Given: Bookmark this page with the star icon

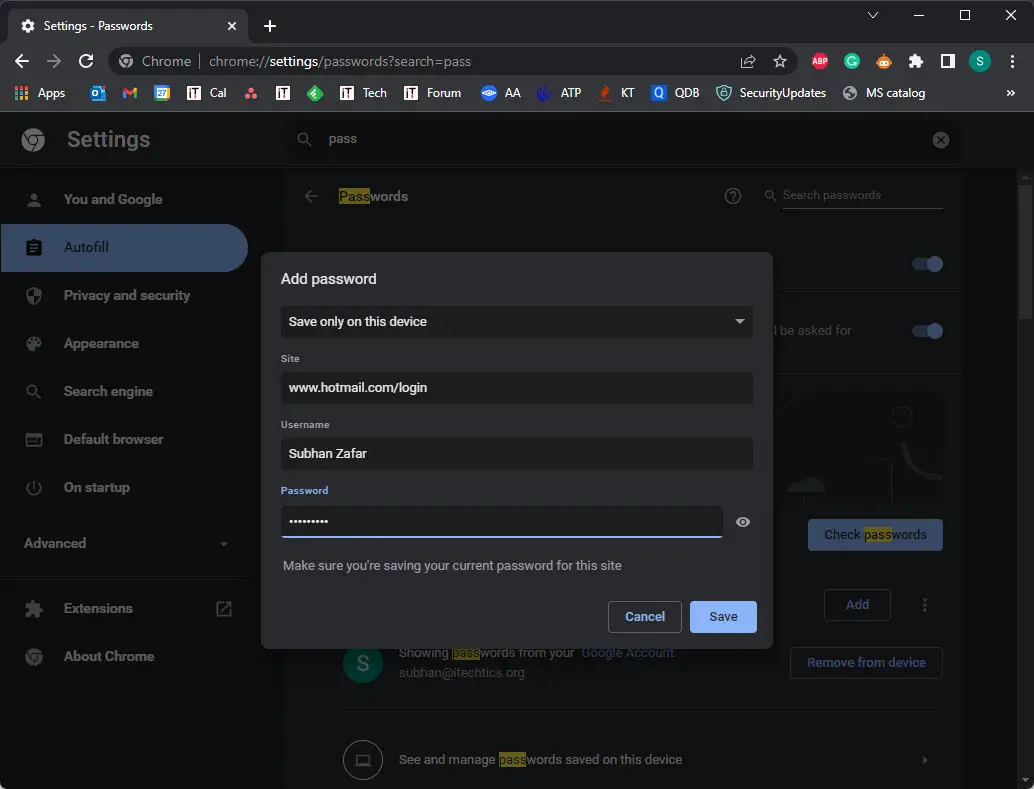Looking at the screenshot, I should (x=780, y=61).
